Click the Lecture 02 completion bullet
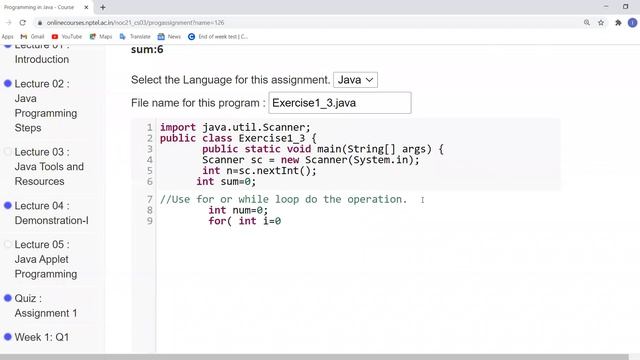Viewport: 640px width, 360px height. (8, 84)
